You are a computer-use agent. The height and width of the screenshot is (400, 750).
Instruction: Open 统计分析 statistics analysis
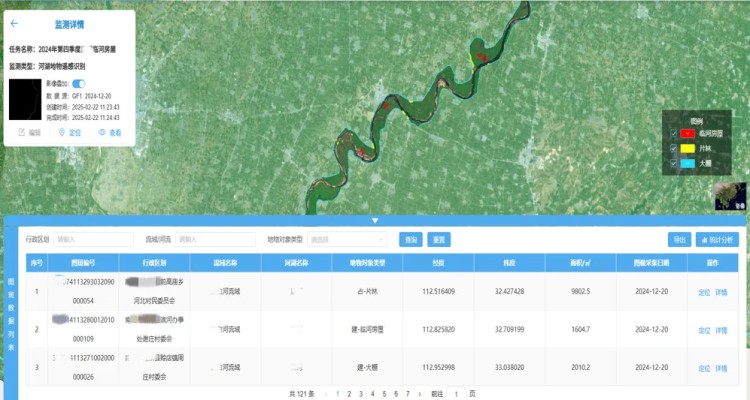pos(718,240)
